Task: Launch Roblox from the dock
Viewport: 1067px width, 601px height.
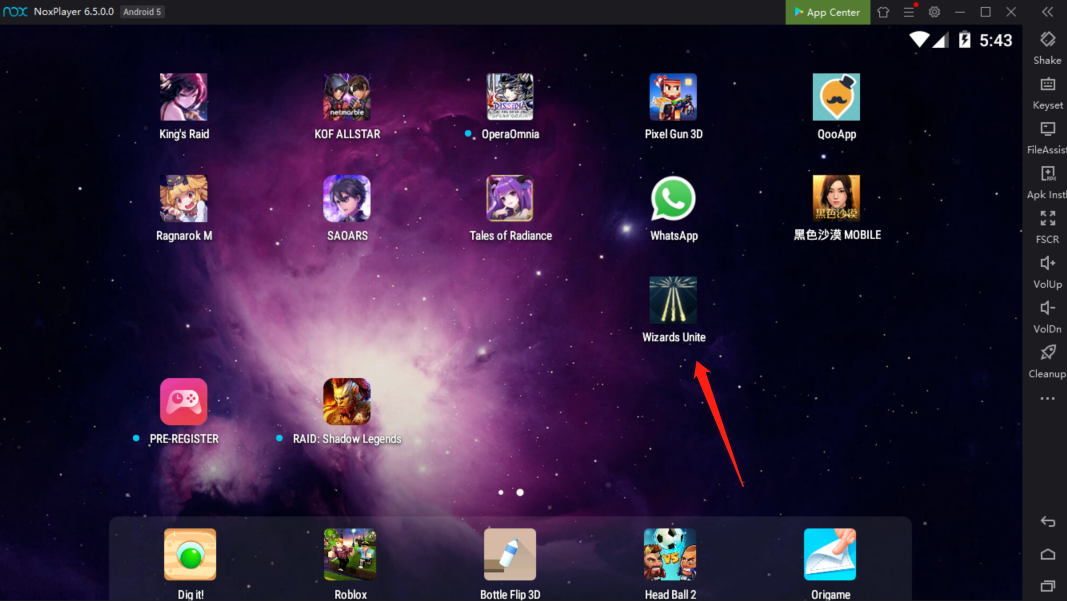Action: pos(350,555)
